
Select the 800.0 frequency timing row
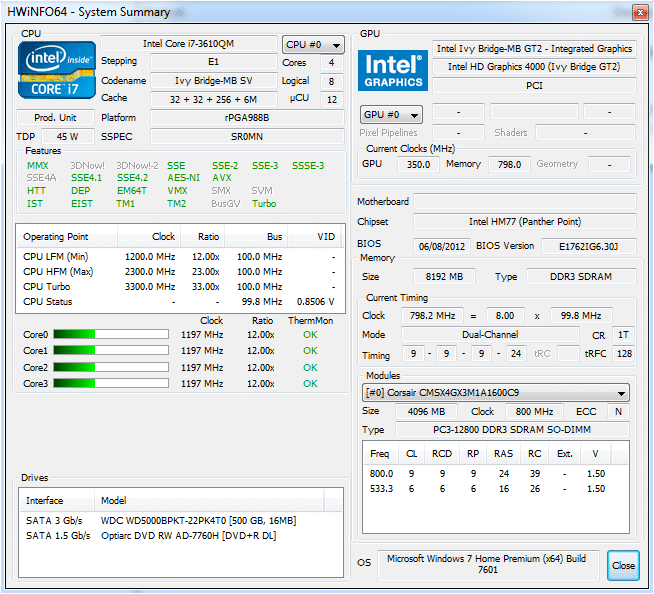point(496,474)
